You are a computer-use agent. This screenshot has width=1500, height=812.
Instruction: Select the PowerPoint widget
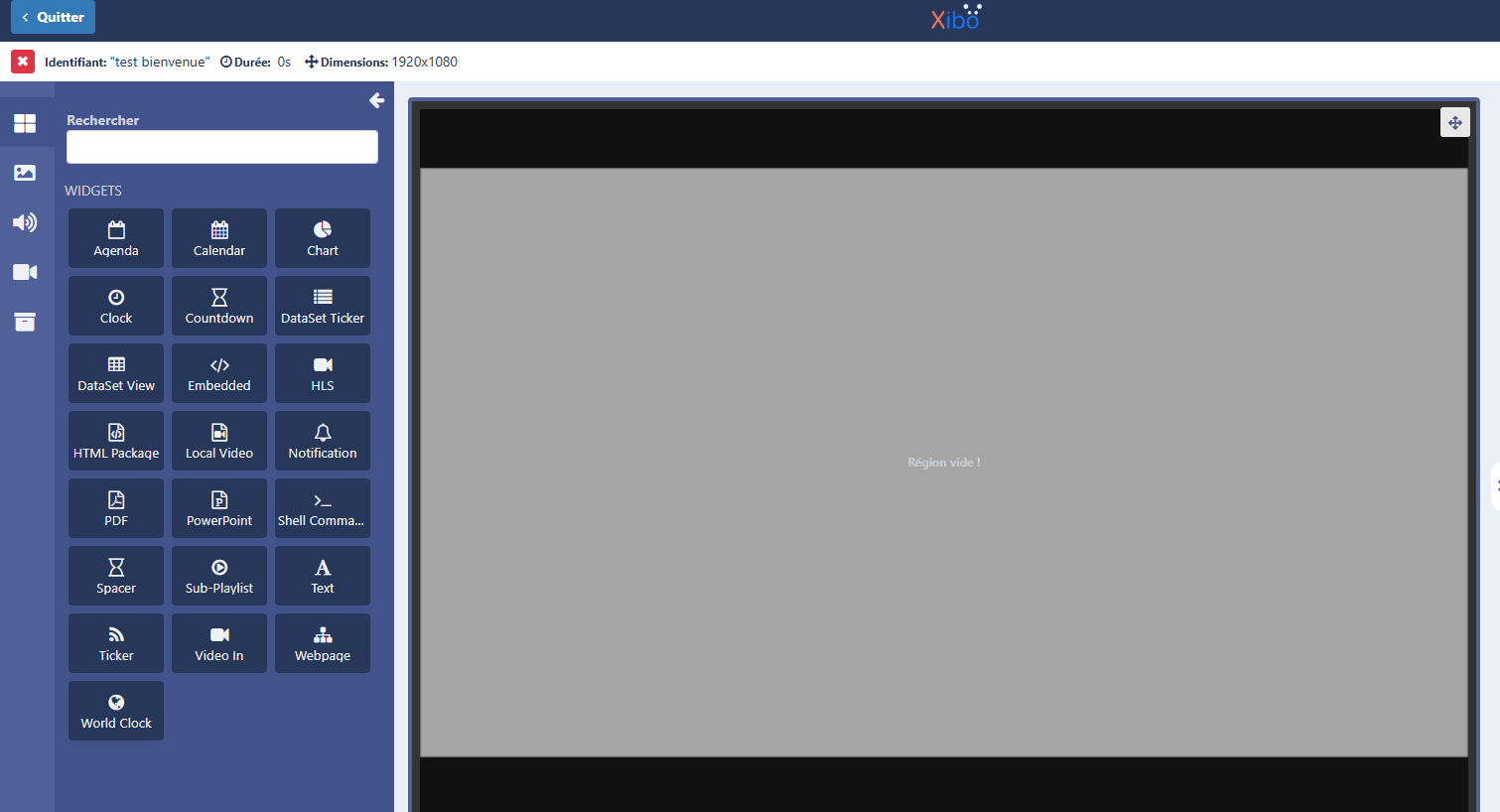(219, 508)
